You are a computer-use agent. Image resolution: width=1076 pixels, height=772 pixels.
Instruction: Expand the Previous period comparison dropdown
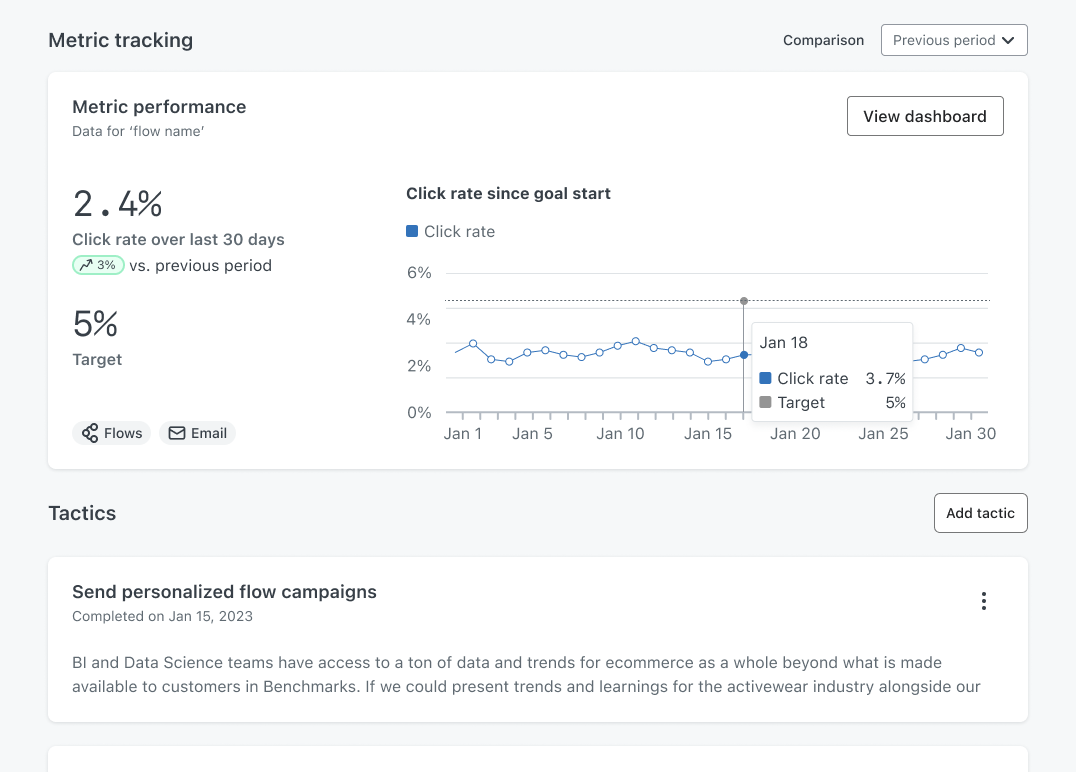point(954,40)
